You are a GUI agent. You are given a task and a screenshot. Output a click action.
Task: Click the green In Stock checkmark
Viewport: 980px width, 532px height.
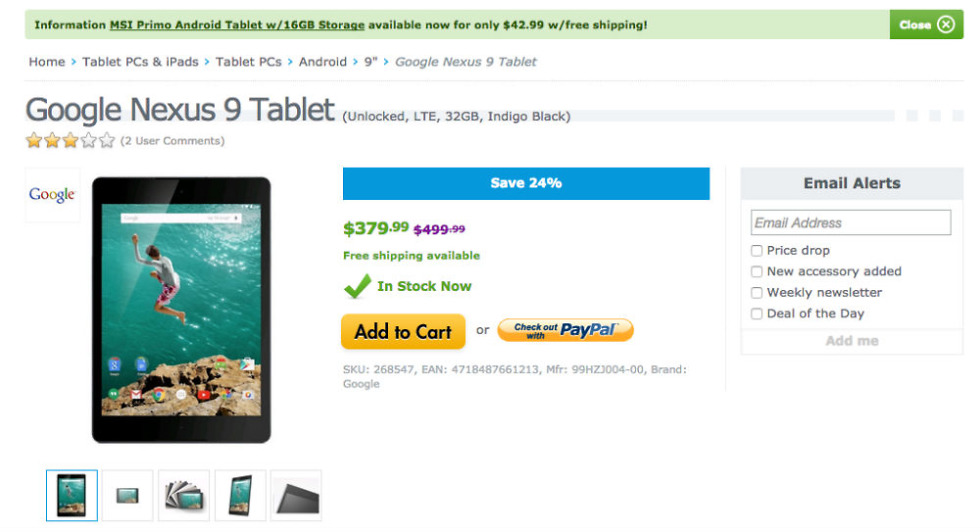(357, 287)
